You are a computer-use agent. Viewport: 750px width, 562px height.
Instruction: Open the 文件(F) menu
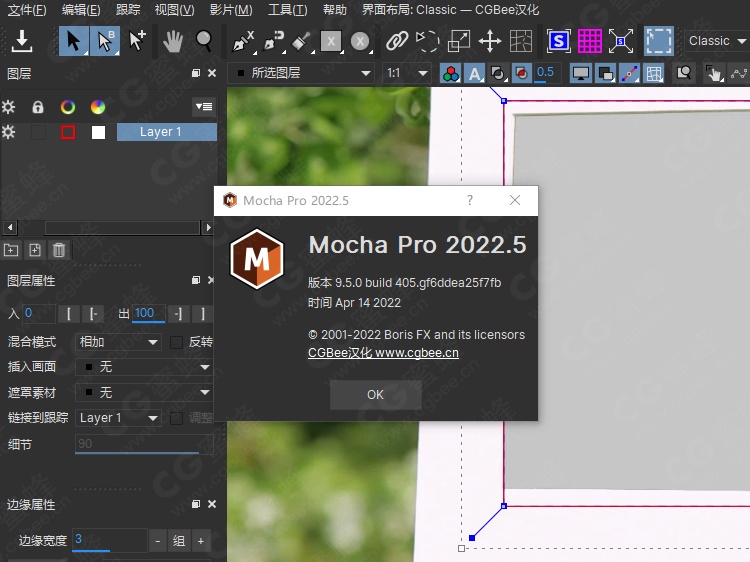pos(27,10)
